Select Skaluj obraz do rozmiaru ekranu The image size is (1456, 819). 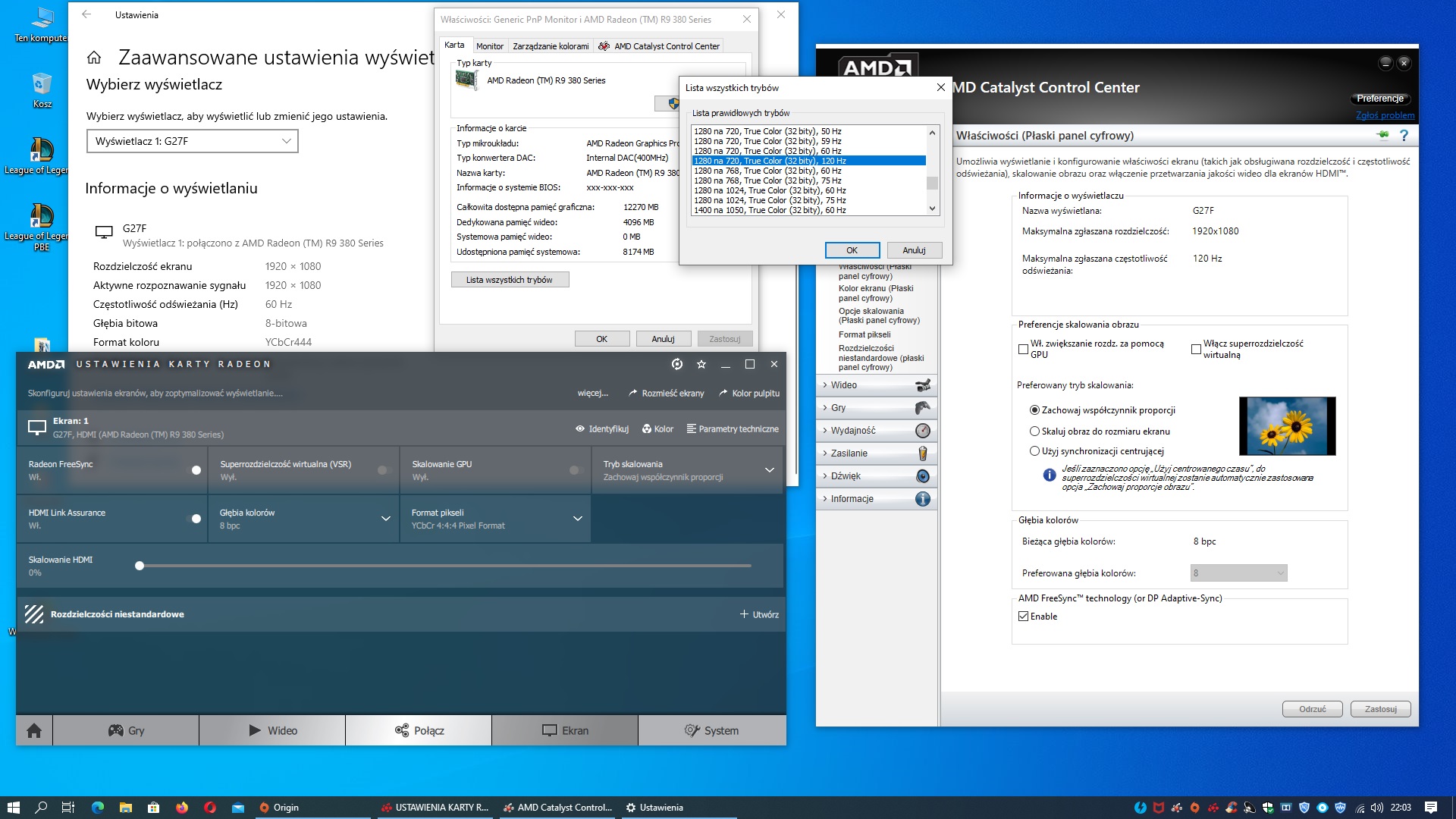coord(1034,431)
